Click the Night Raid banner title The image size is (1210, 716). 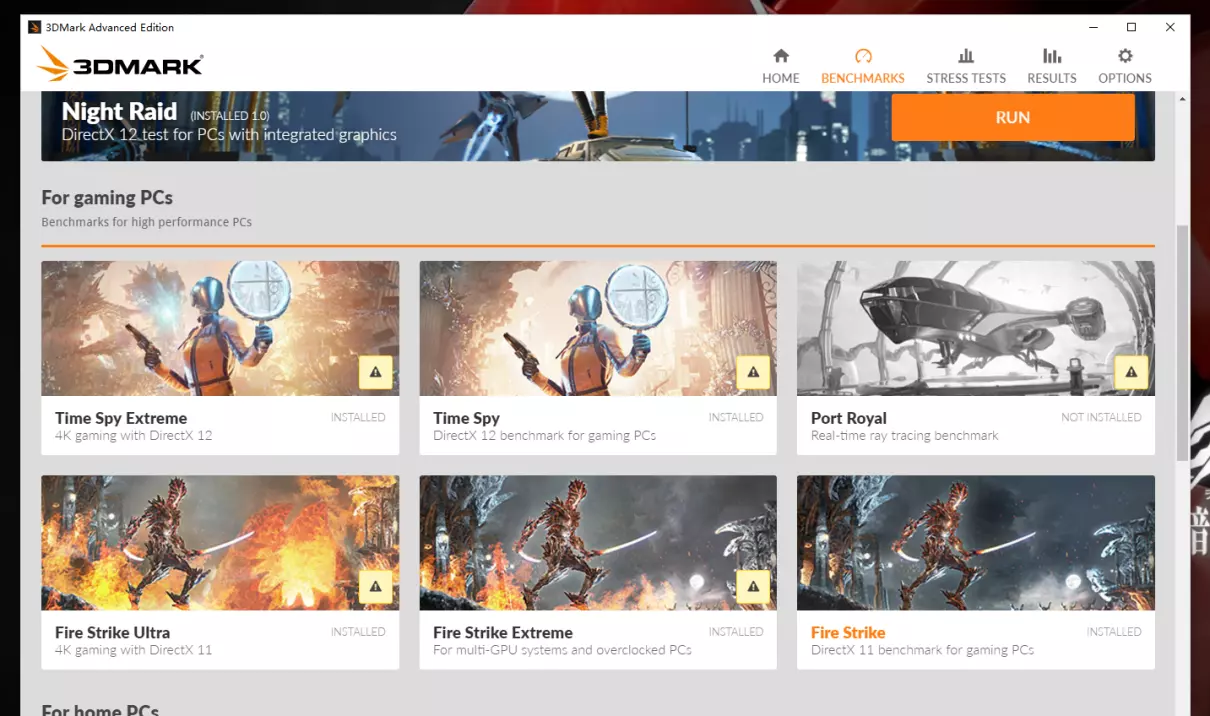[x=119, y=111]
